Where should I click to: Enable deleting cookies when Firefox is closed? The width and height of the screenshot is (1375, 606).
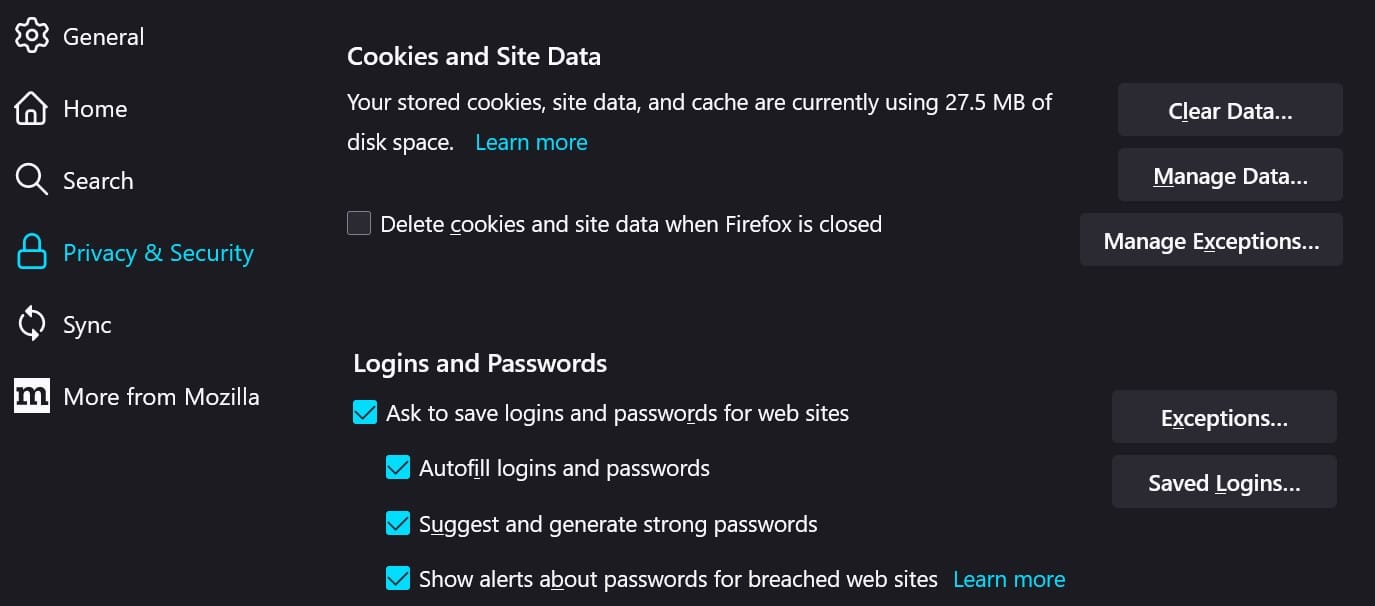tap(358, 223)
